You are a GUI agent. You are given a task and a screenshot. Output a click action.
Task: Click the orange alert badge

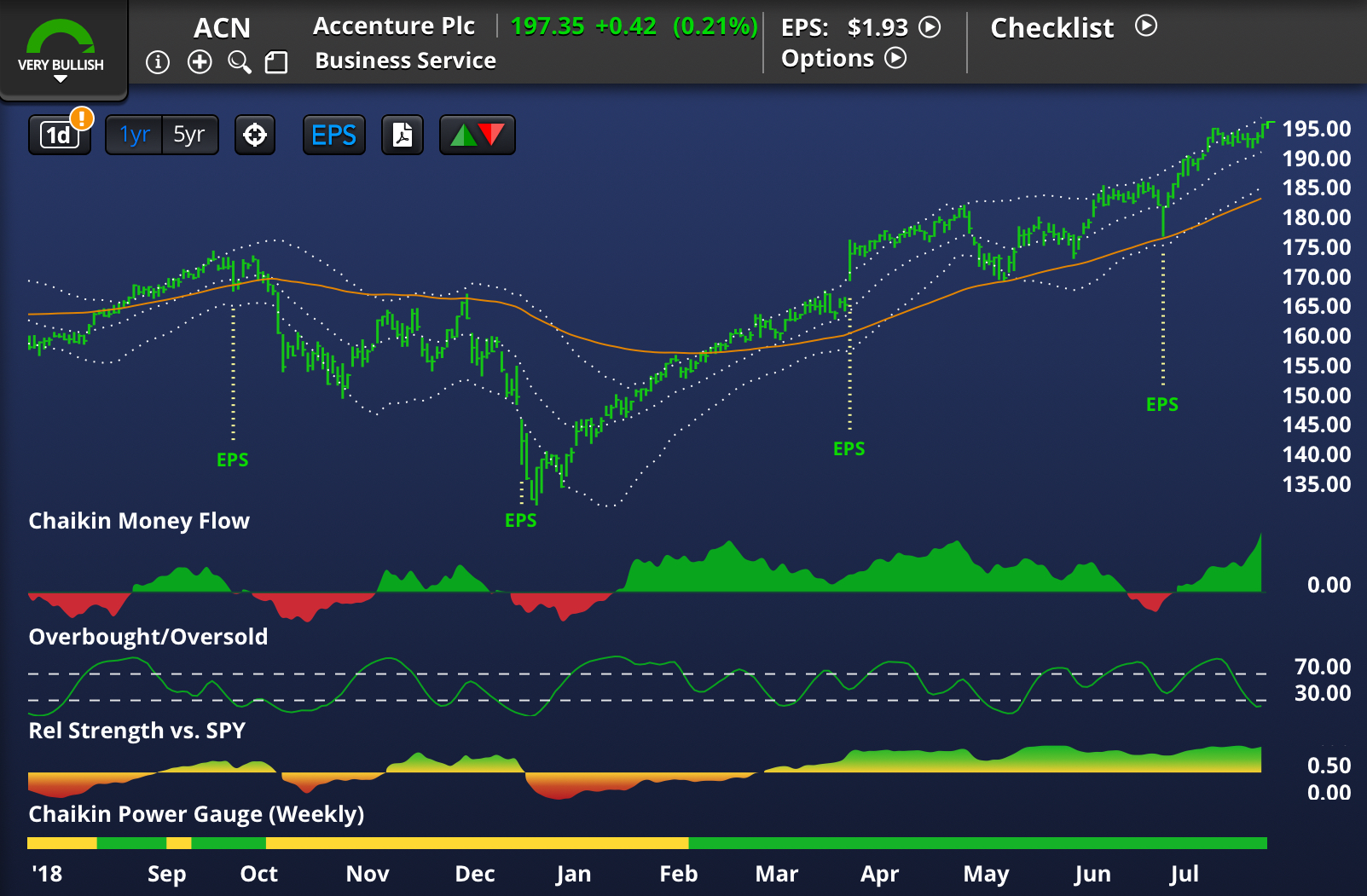pyautogui.click(x=82, y=118)
